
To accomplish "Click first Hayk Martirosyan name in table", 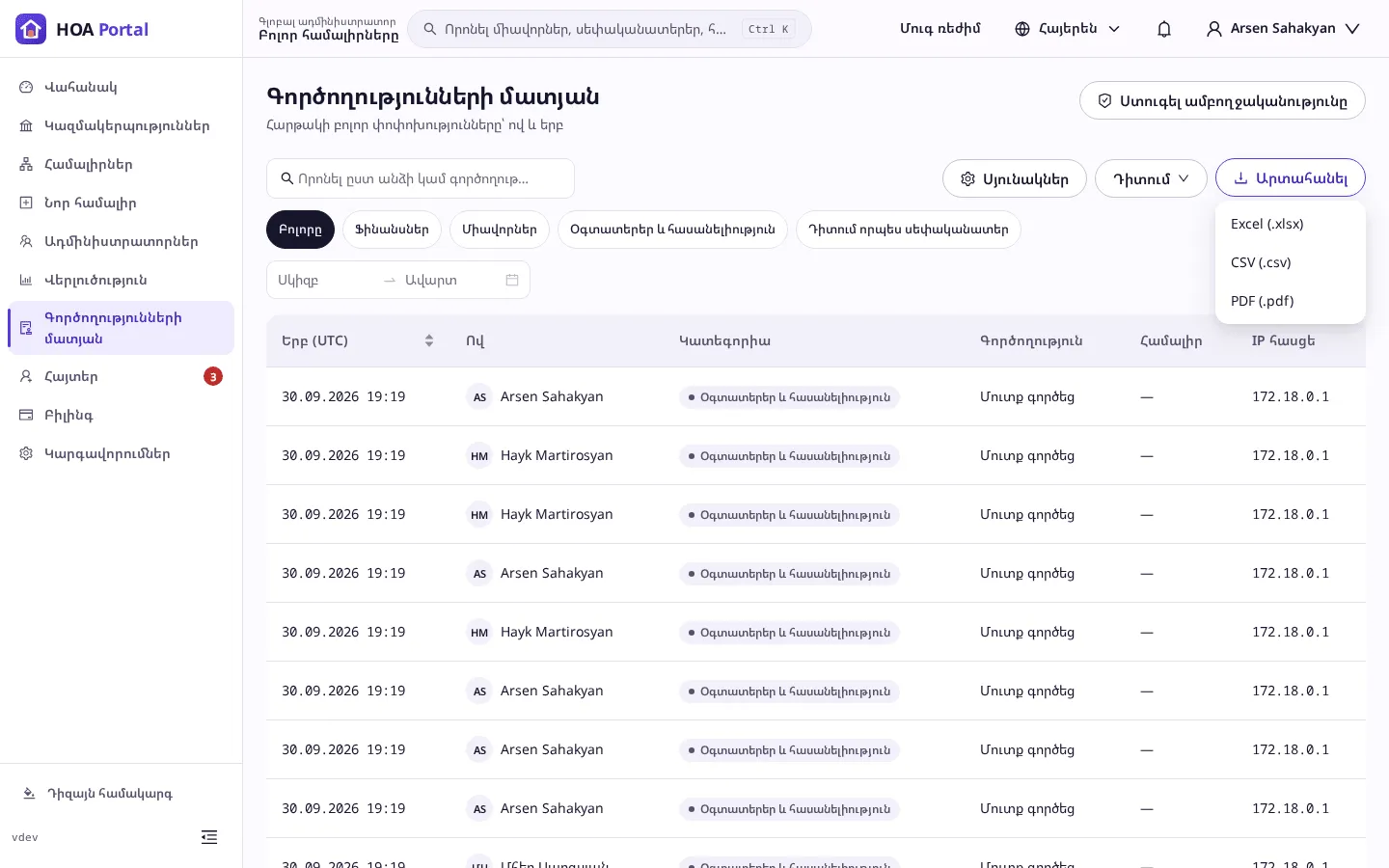I will pyautogui.click(x=557, y=455).
